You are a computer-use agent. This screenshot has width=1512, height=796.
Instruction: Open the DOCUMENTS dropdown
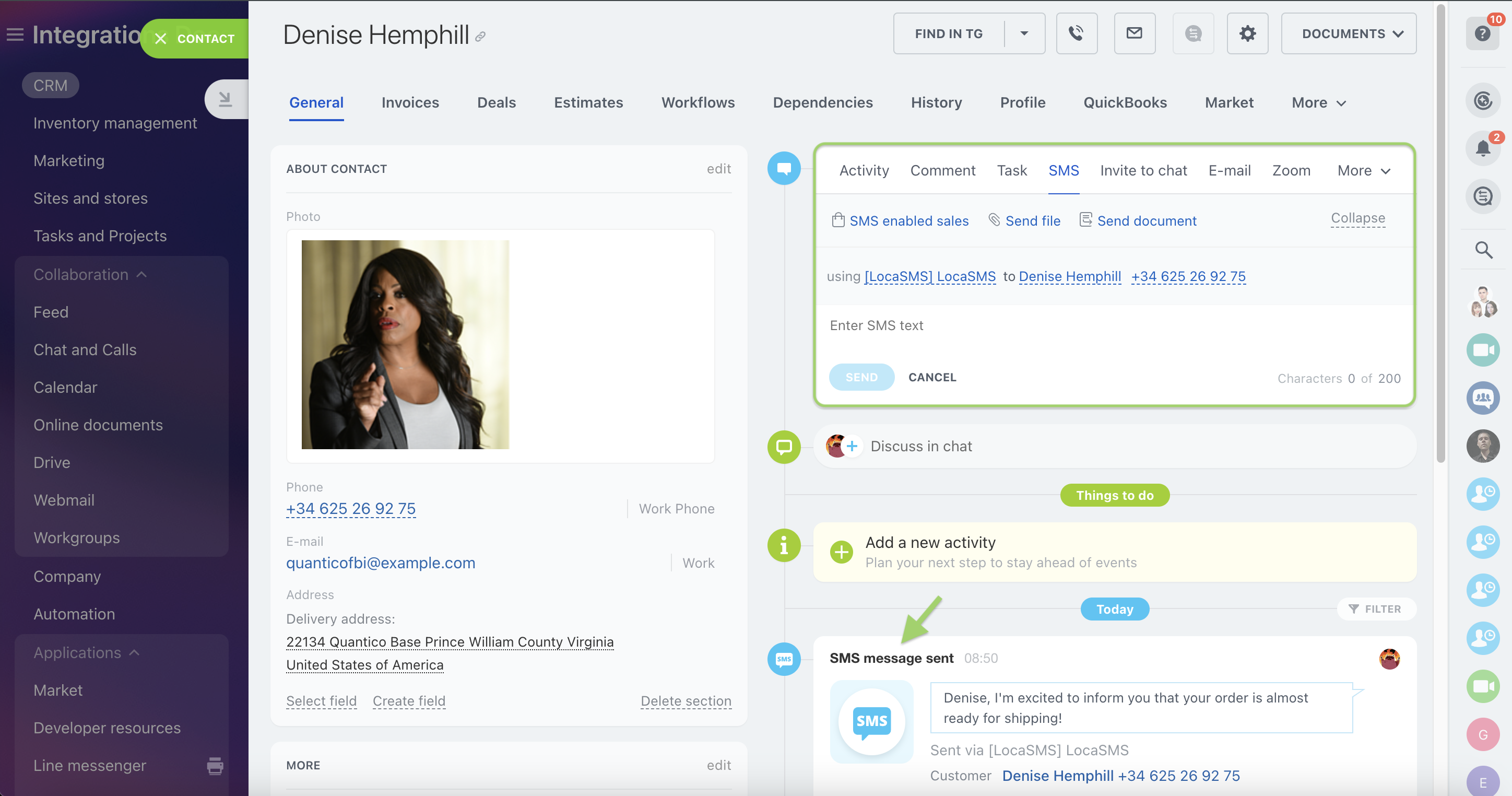(1348, 33)
